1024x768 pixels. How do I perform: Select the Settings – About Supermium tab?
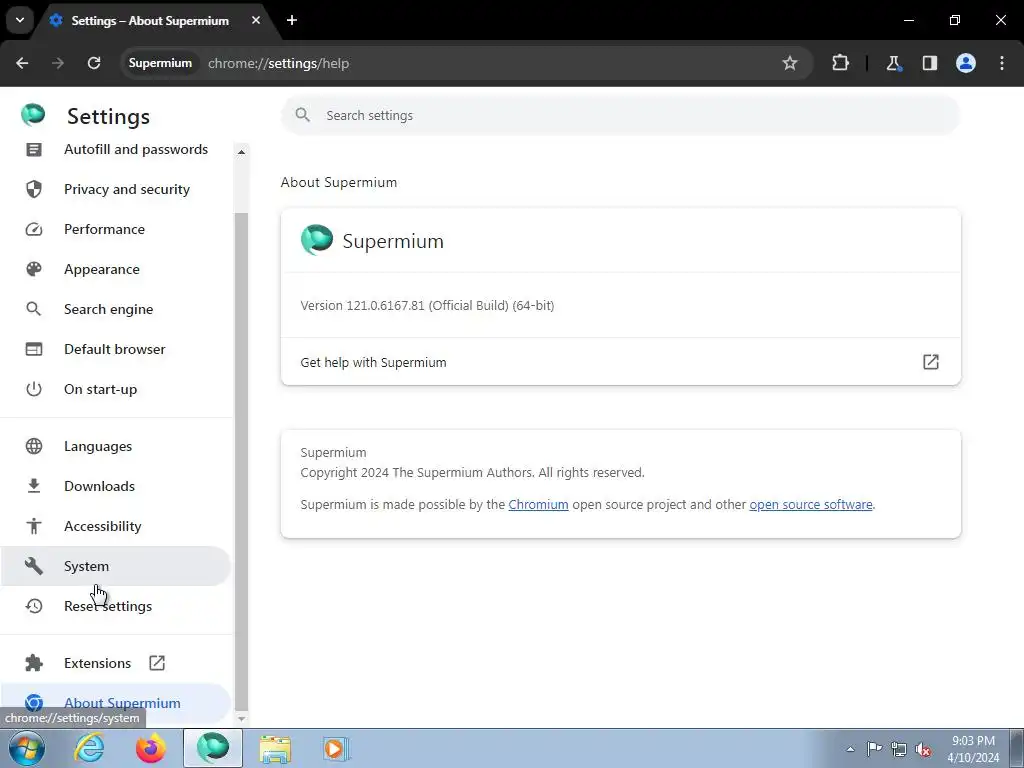(150, 20)
